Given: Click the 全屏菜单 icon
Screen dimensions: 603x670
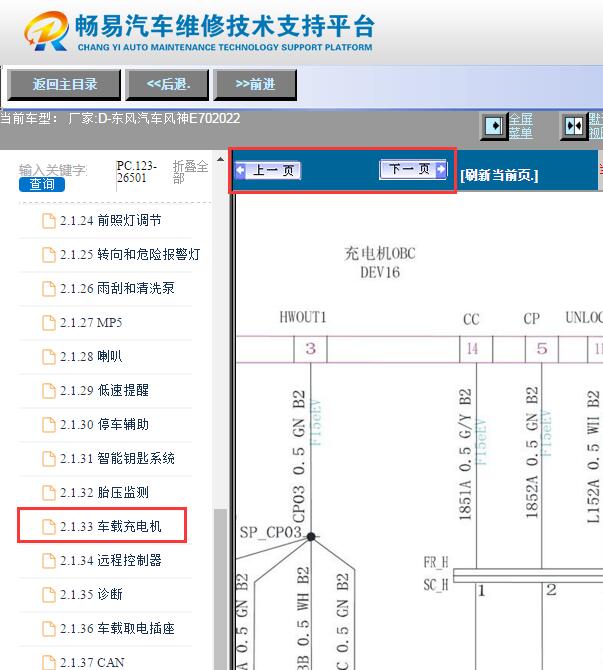Looking at the screenshot, I should click(494, 126).
